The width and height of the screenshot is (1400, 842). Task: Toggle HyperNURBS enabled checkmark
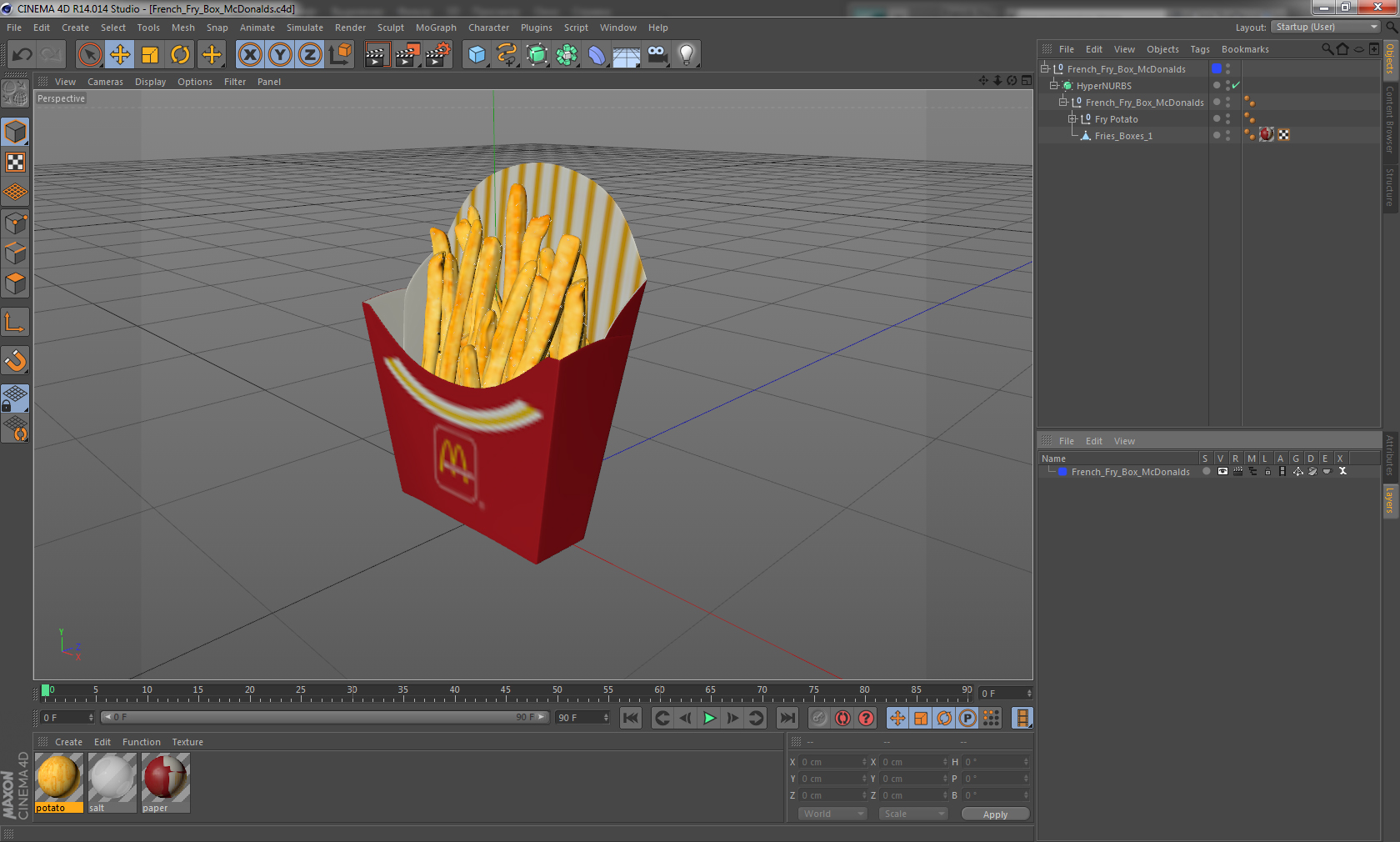click(x=1236, y=86)
